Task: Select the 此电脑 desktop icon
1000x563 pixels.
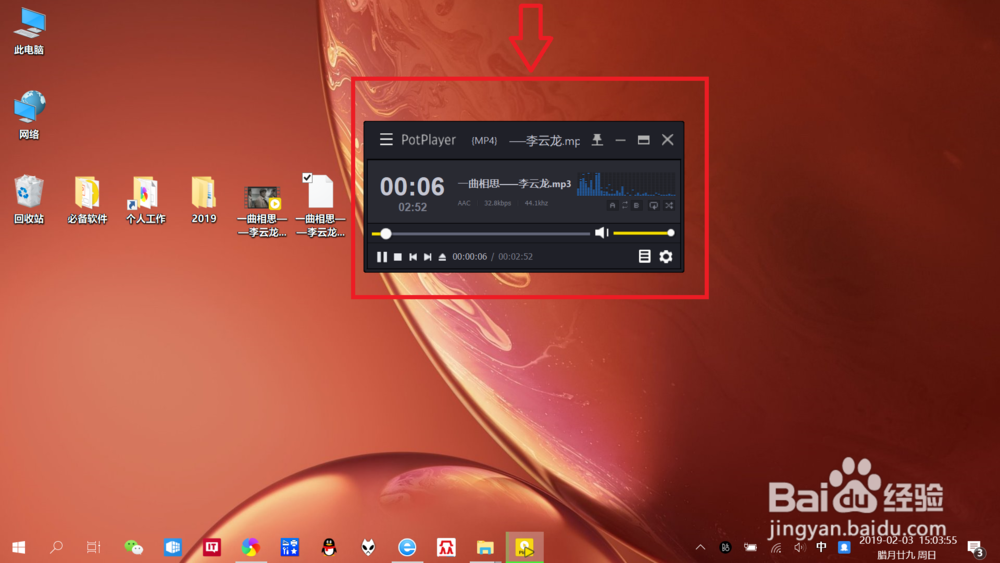Action: coord(29,31)
